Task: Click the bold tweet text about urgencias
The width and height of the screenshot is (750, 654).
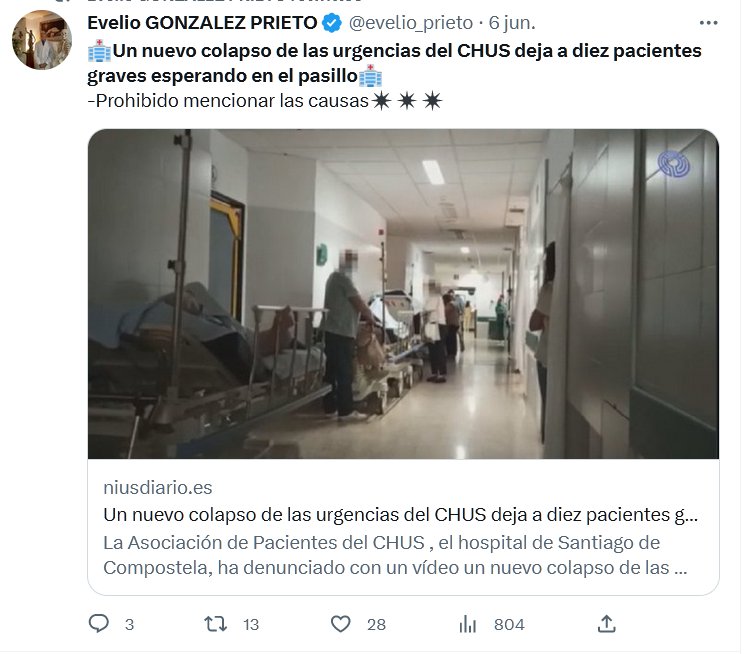Action: 395,63
